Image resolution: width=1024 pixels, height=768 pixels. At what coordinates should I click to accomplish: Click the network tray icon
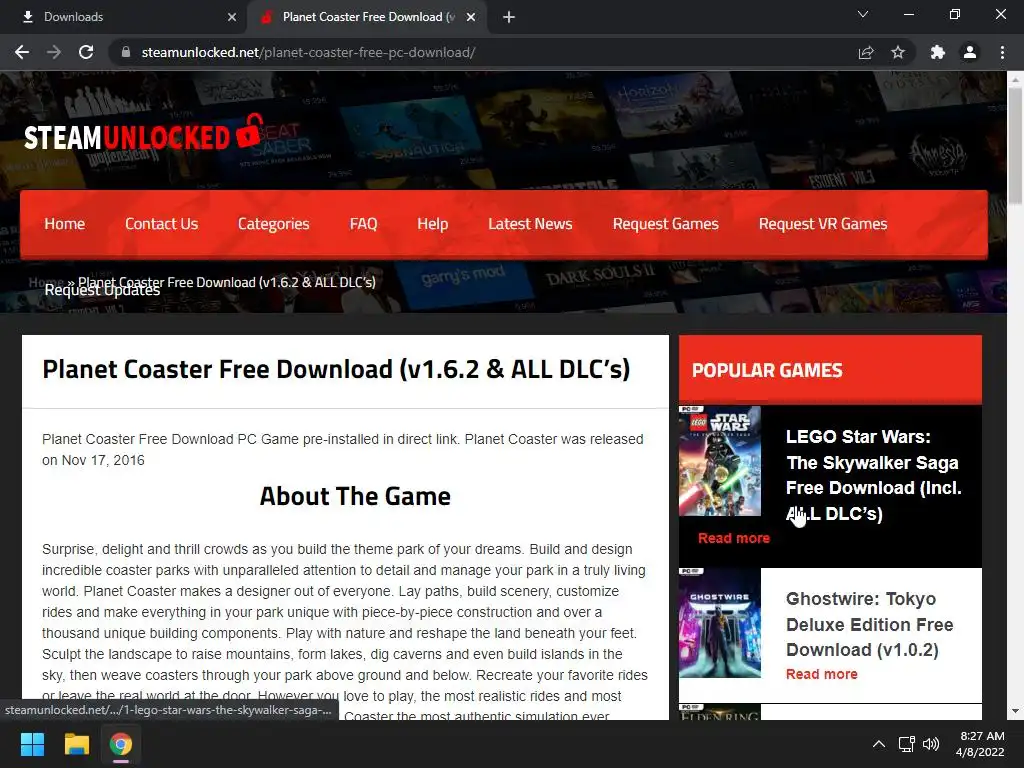906,744
